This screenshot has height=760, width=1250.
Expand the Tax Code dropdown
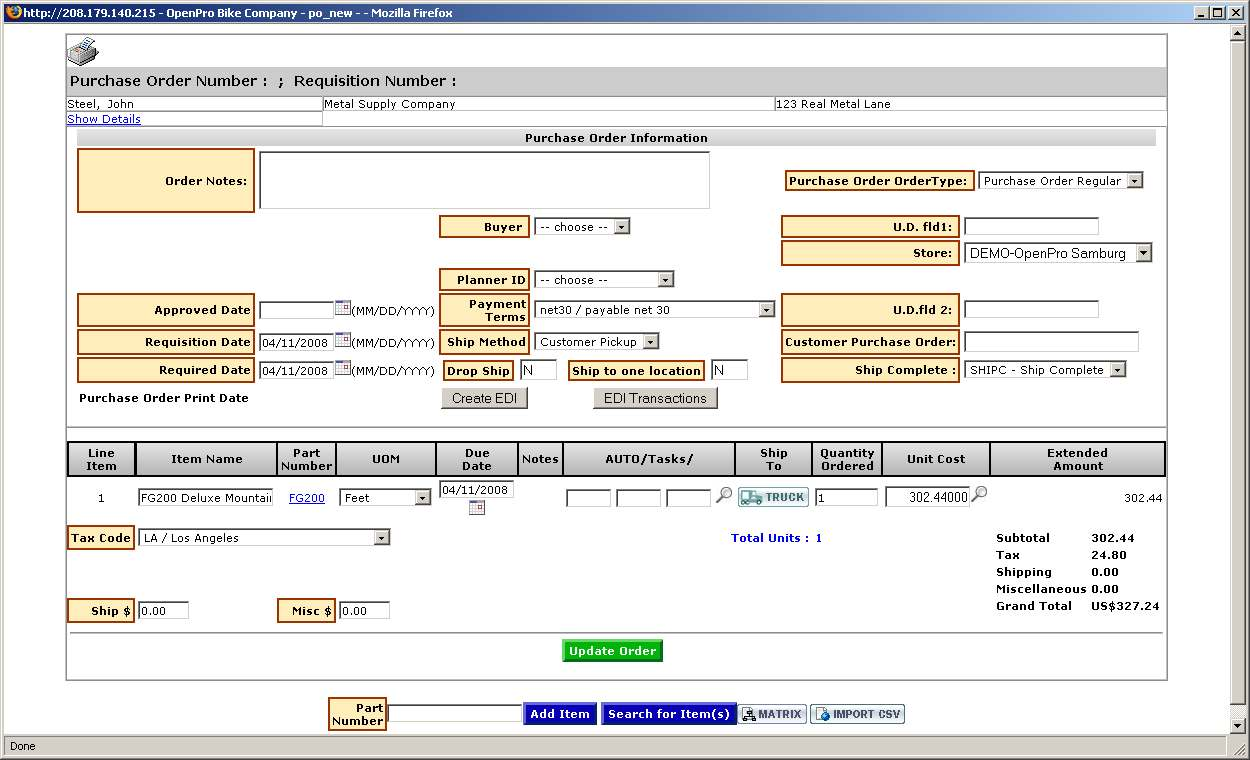264,538
